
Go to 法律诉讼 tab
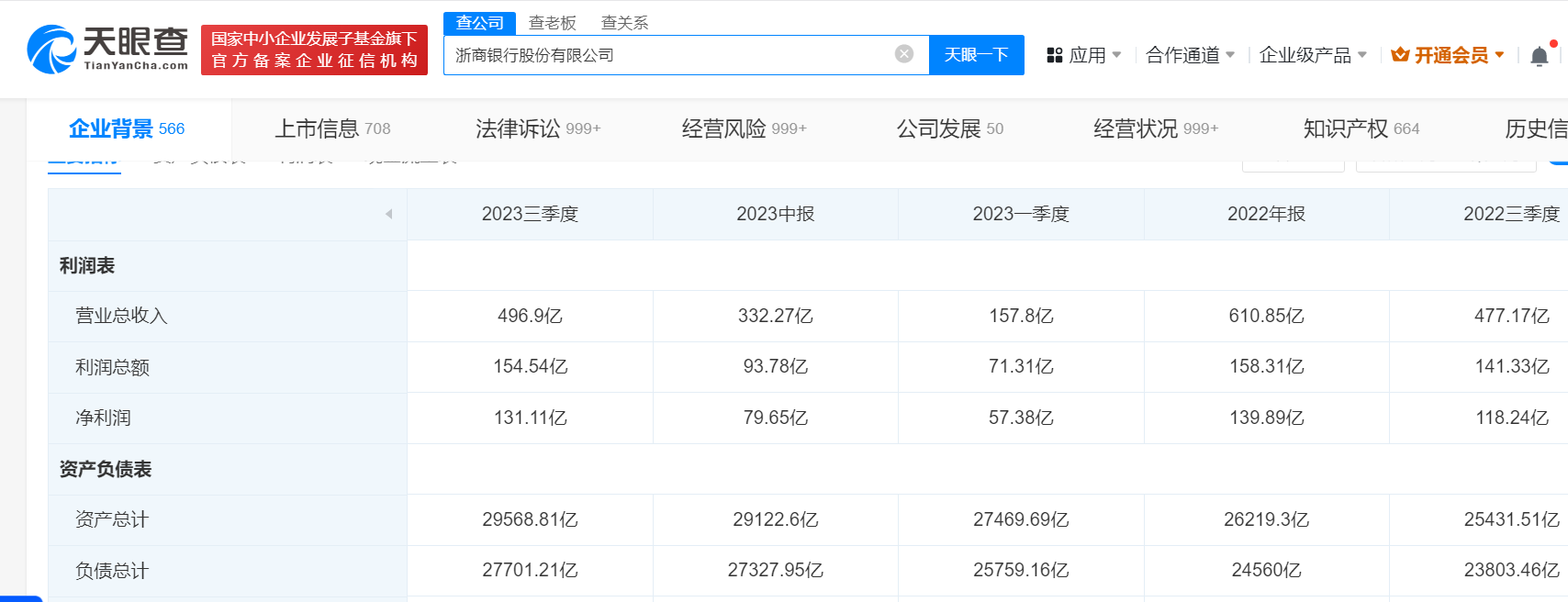tap(537, 128)
